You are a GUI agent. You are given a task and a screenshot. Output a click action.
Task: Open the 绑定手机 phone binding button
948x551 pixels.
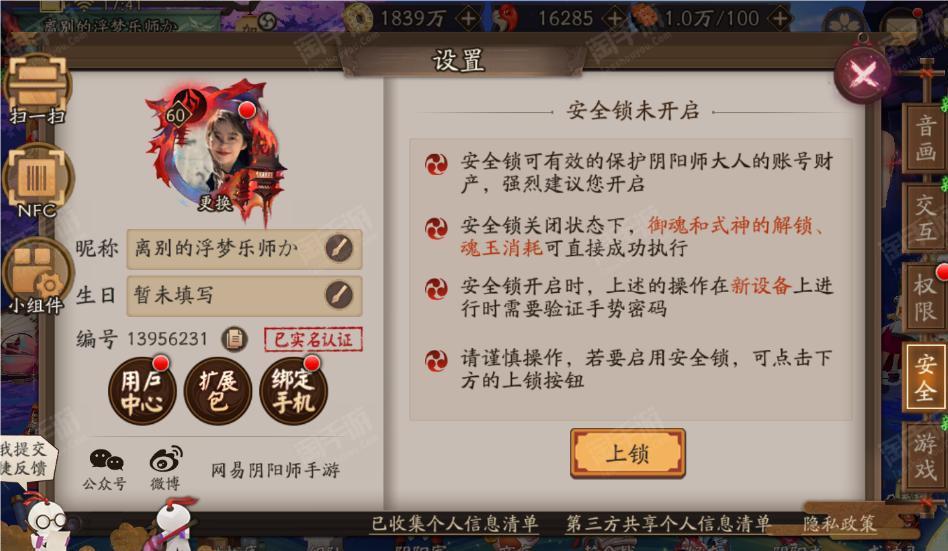point(293,391)
